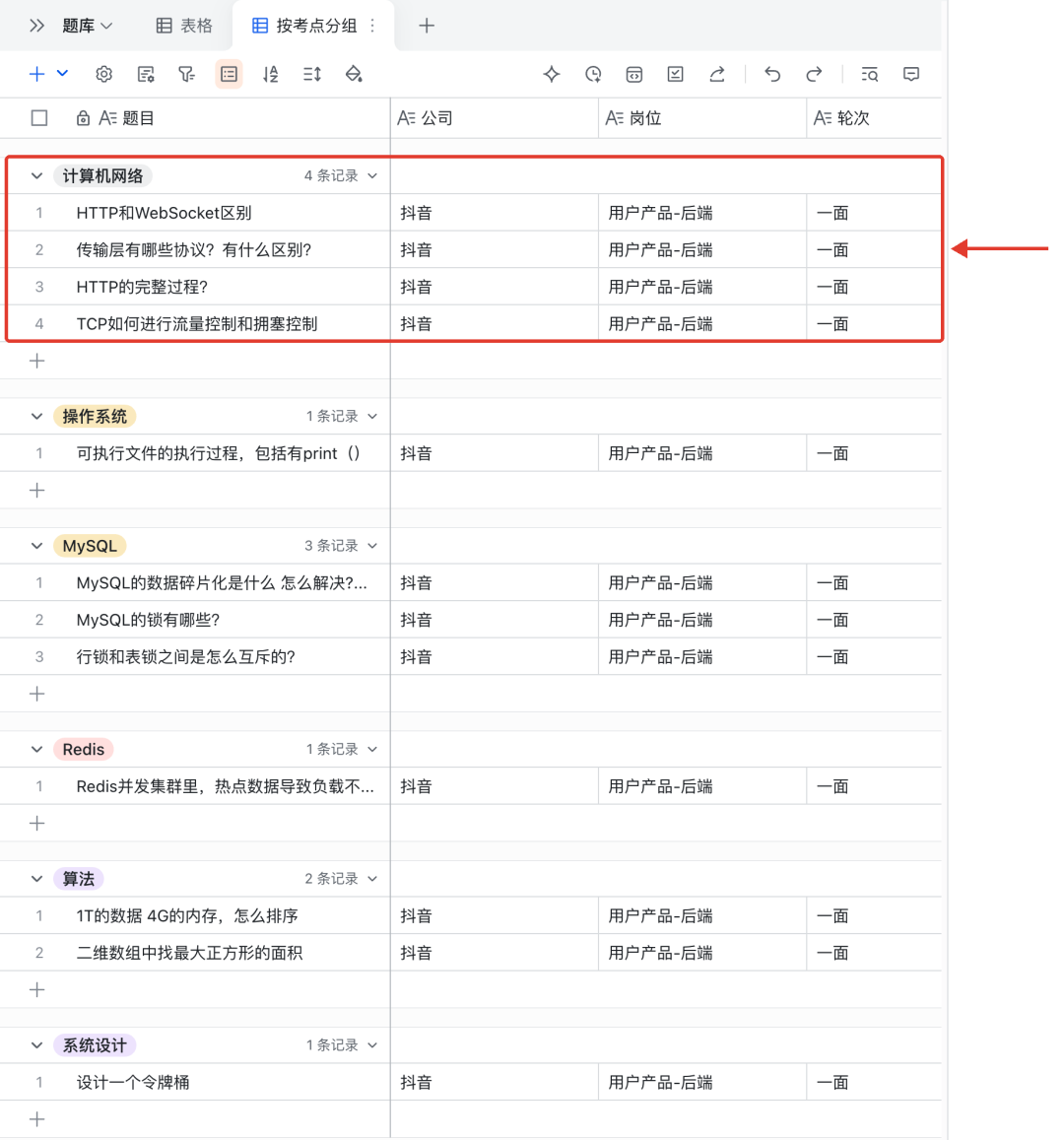Image resolution: width=1064 pixels, height=1140 pixels.
Task: Select the 二维数组中找最大正方形的面积 record
Action: [x=190, y=953]
